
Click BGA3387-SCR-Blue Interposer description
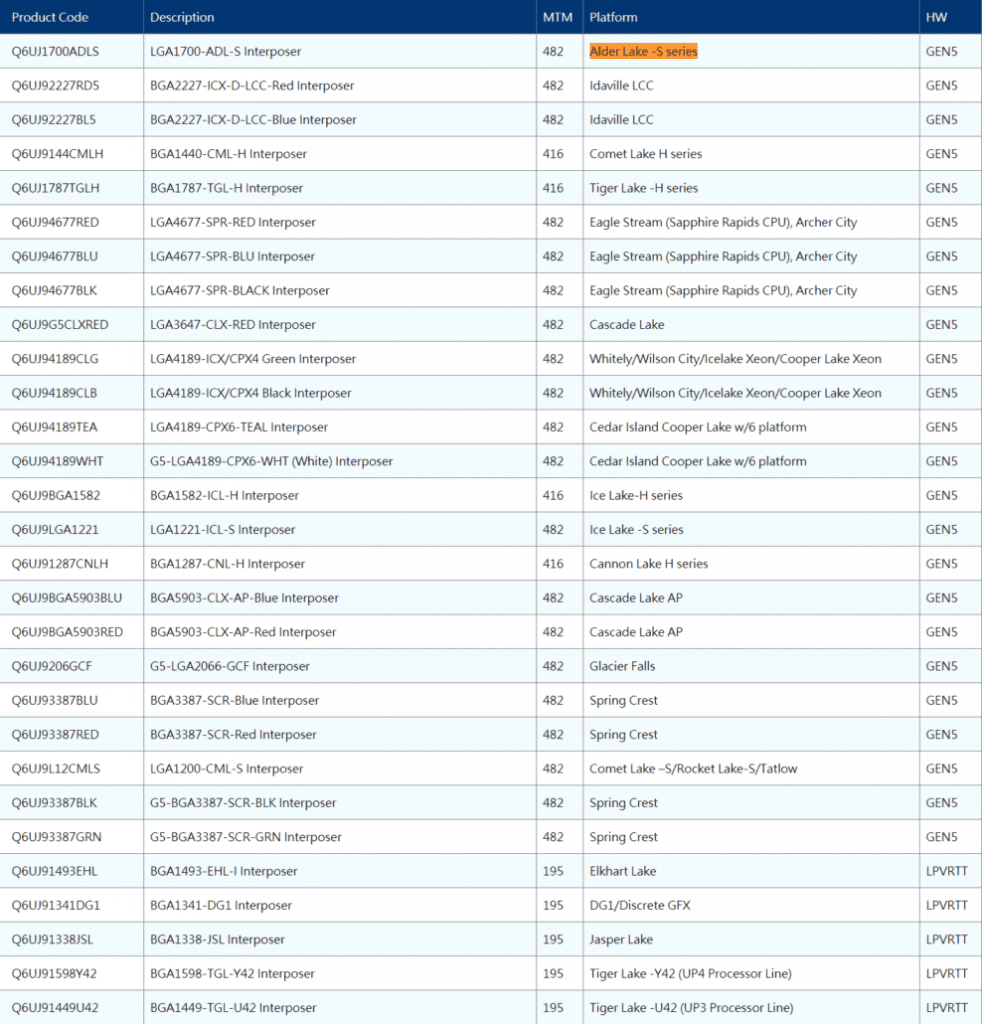click(x=234, y=700)
